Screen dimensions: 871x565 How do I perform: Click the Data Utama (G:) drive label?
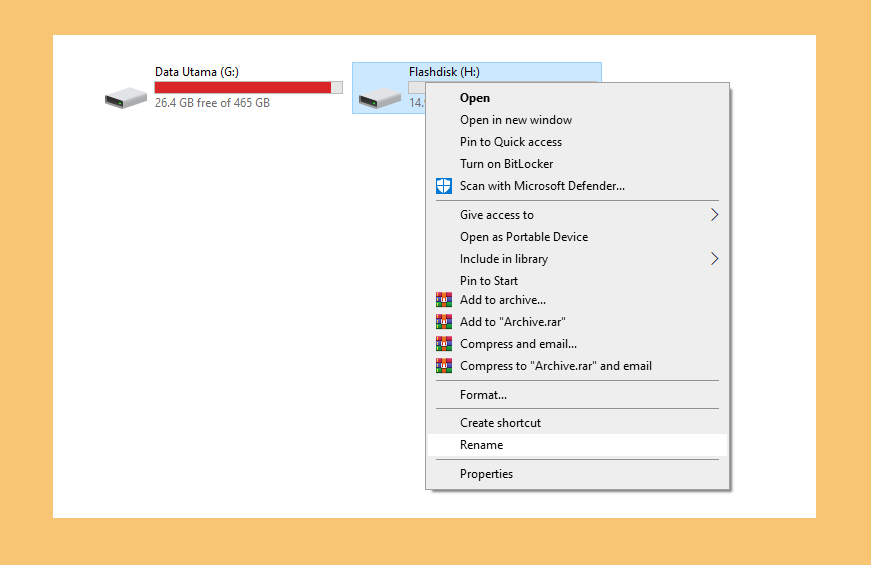pyautogui.click(x=197, y=72)
